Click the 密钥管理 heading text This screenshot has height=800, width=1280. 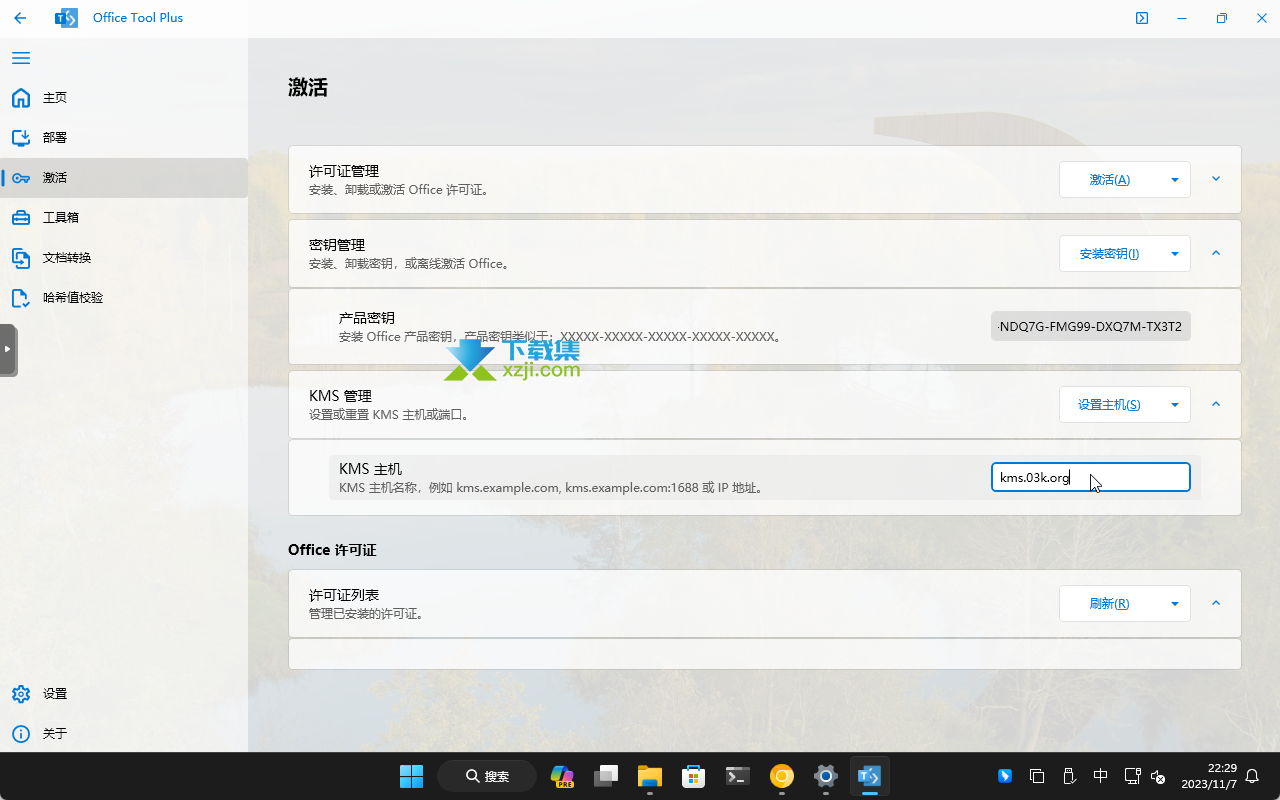(337, 245)
